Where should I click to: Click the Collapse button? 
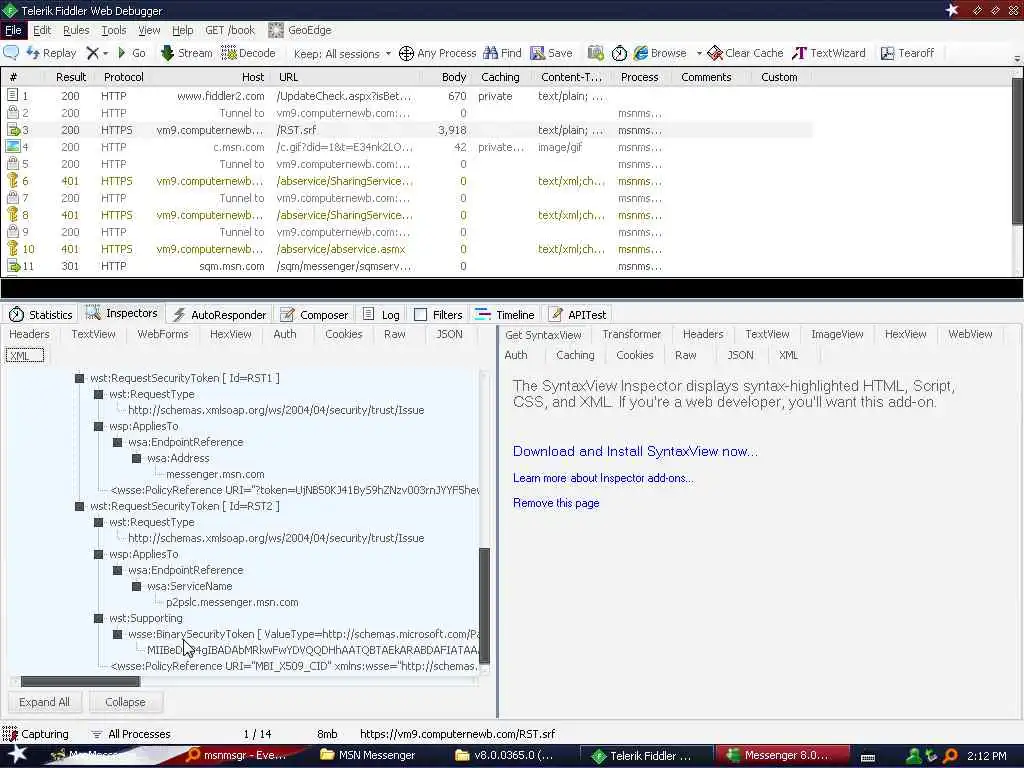point(125,702)
